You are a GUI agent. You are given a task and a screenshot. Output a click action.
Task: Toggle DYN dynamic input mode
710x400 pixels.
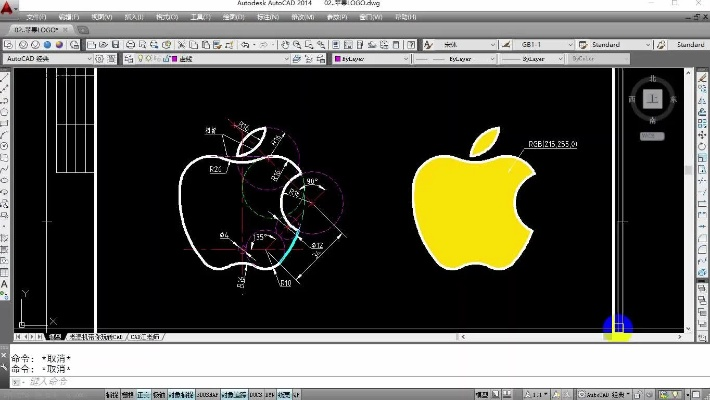269,394
